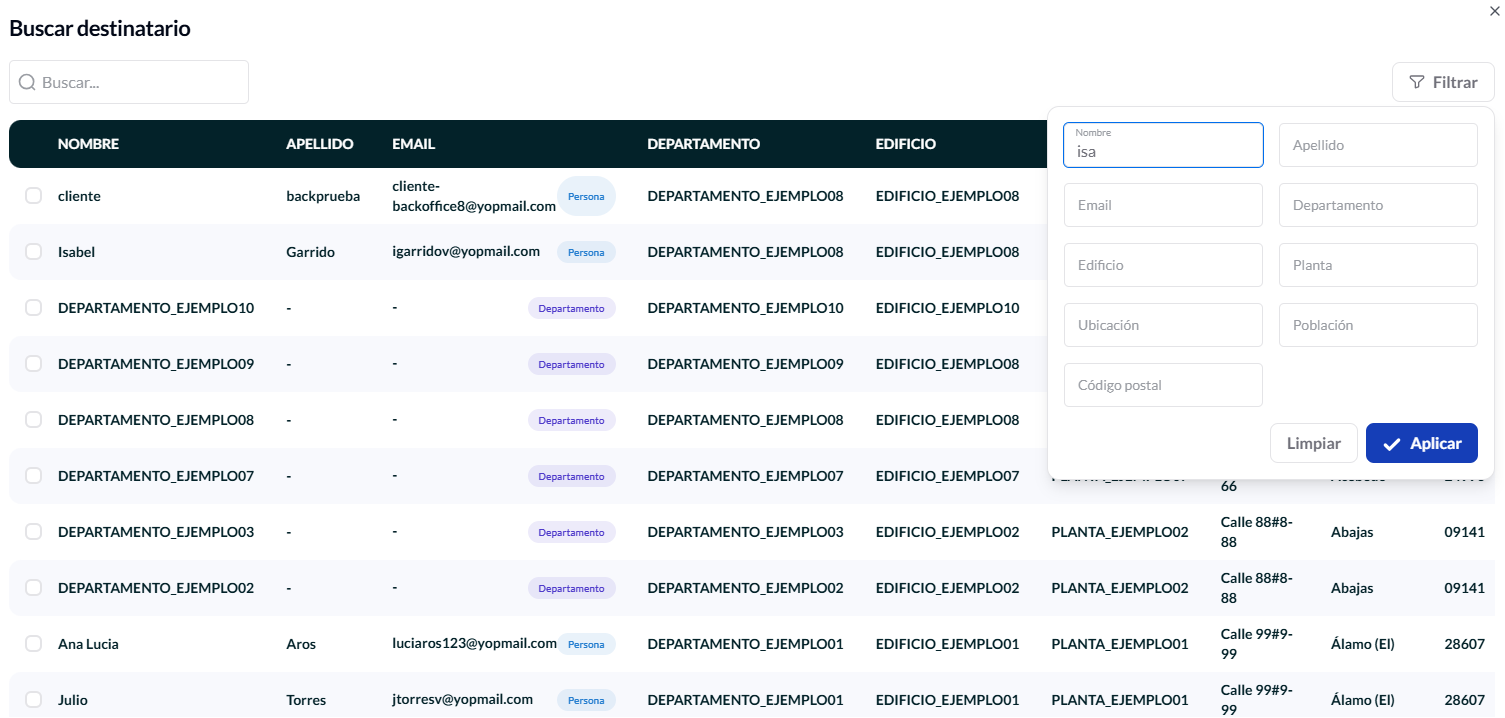Click the Ubicación filter field
The image size is (1505, 718).
tap(1163, 325)
